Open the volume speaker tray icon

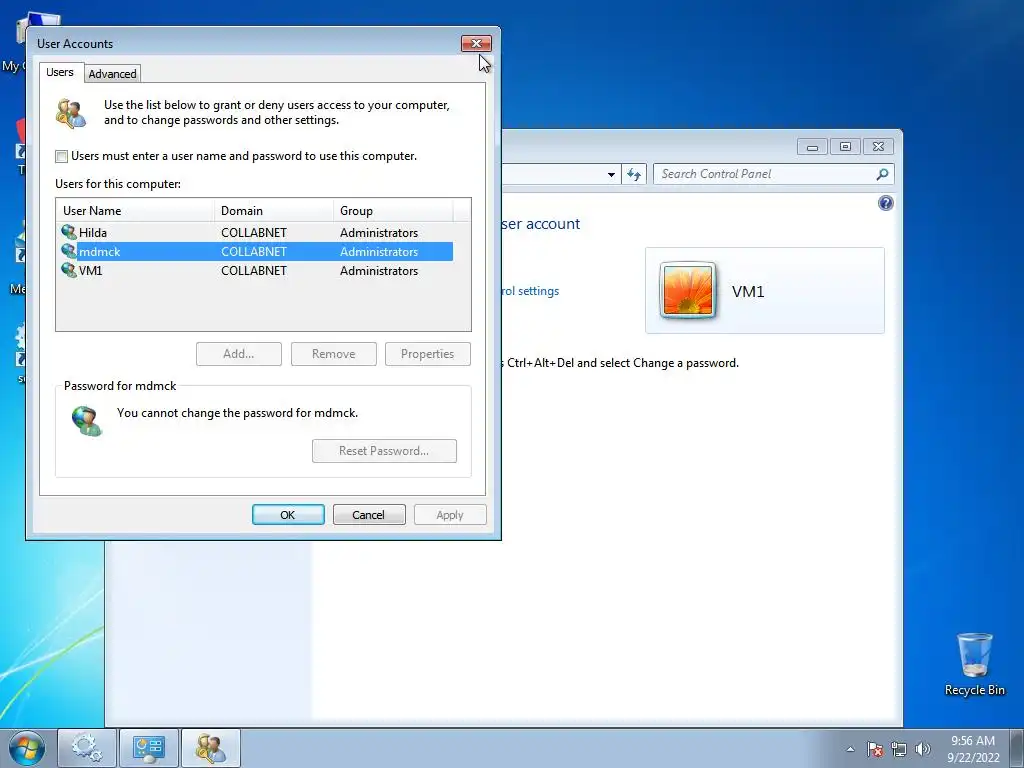click(x=922, y=749)
